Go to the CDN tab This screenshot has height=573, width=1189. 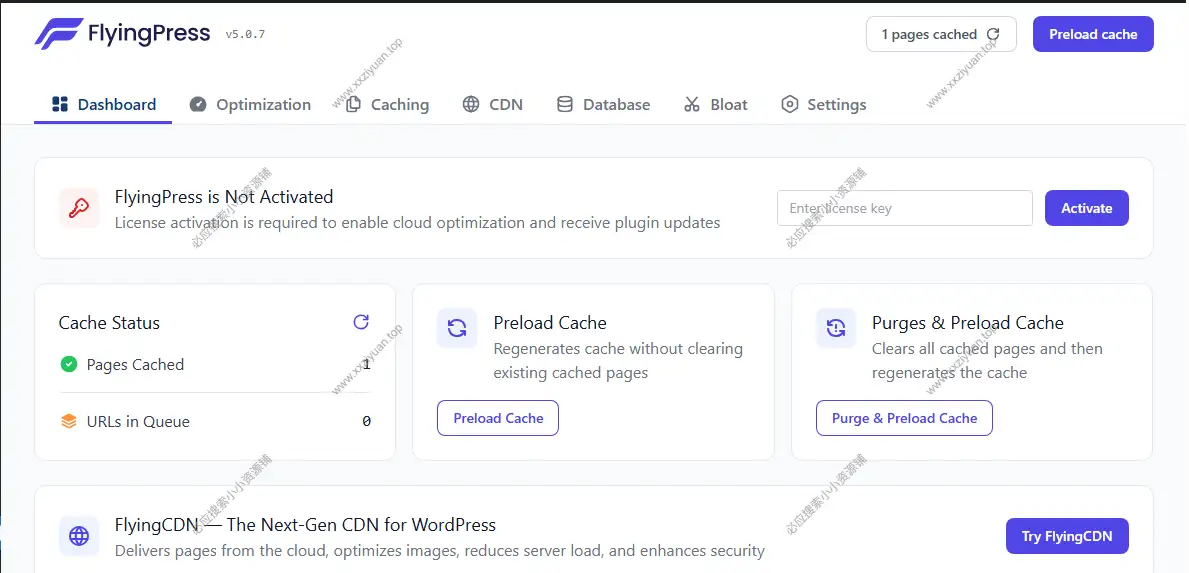click(493, 105)
